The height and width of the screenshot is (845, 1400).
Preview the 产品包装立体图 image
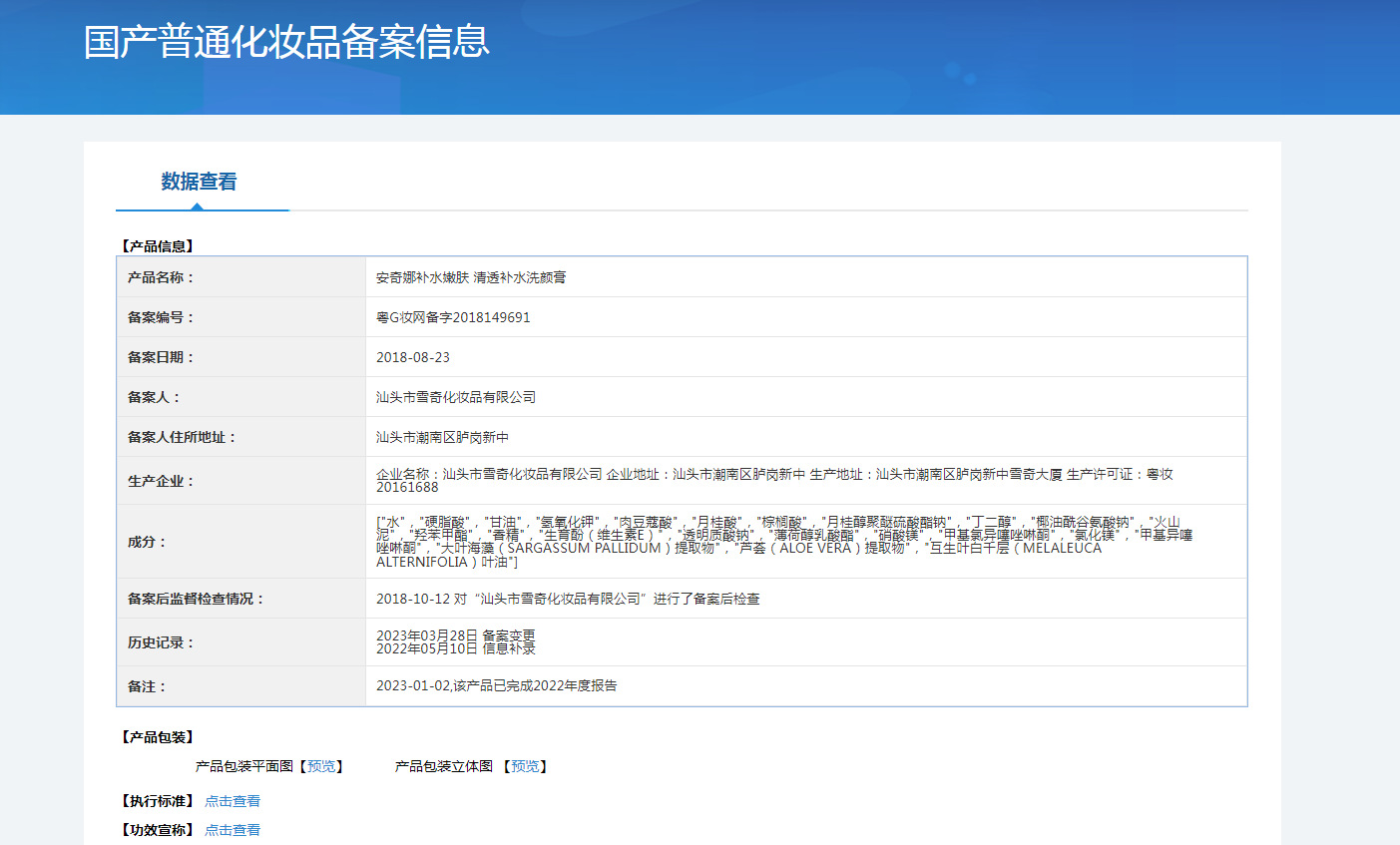(x=526, y=766)
